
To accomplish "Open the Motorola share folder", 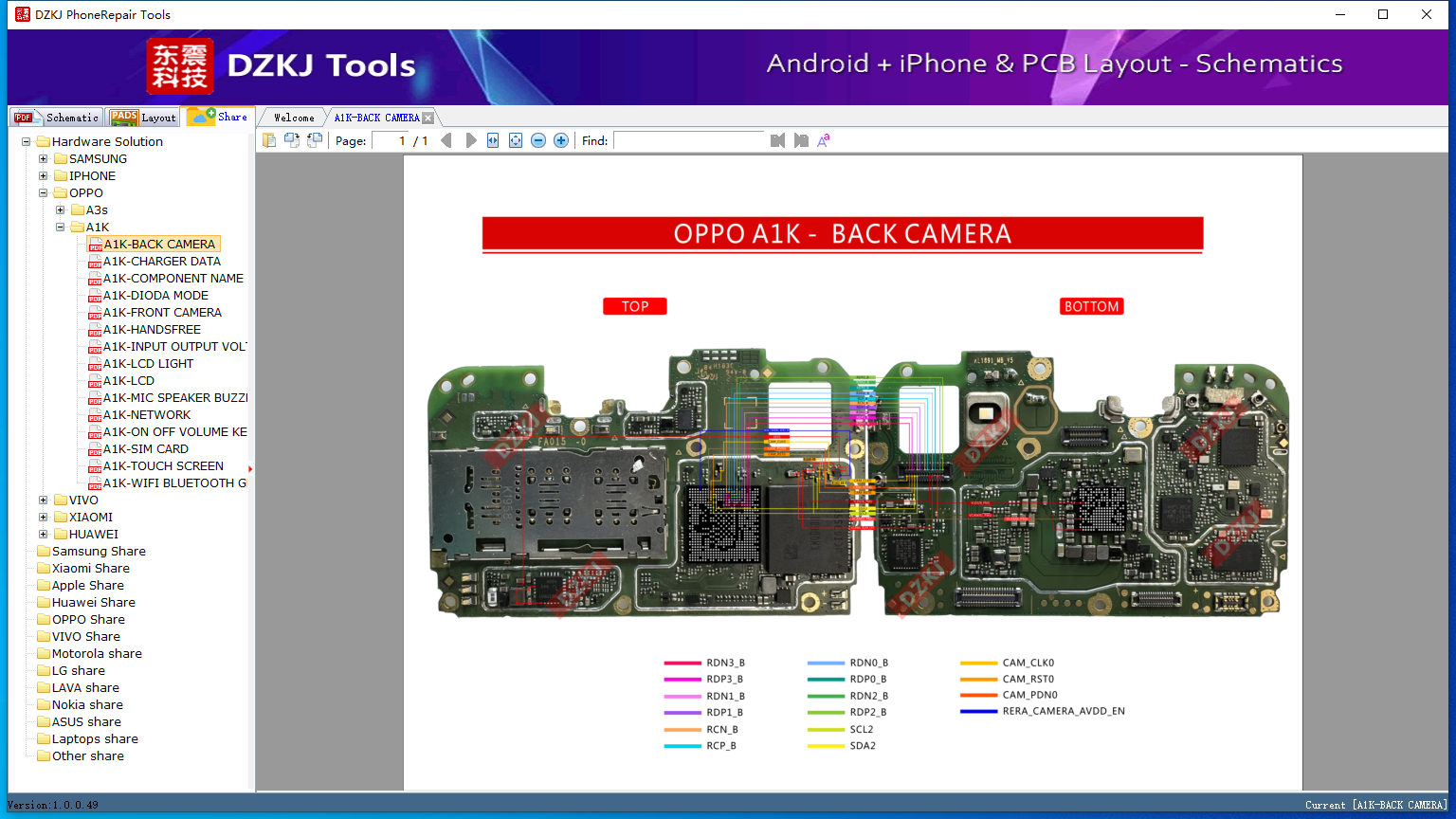I will click(x=97, y=654).
